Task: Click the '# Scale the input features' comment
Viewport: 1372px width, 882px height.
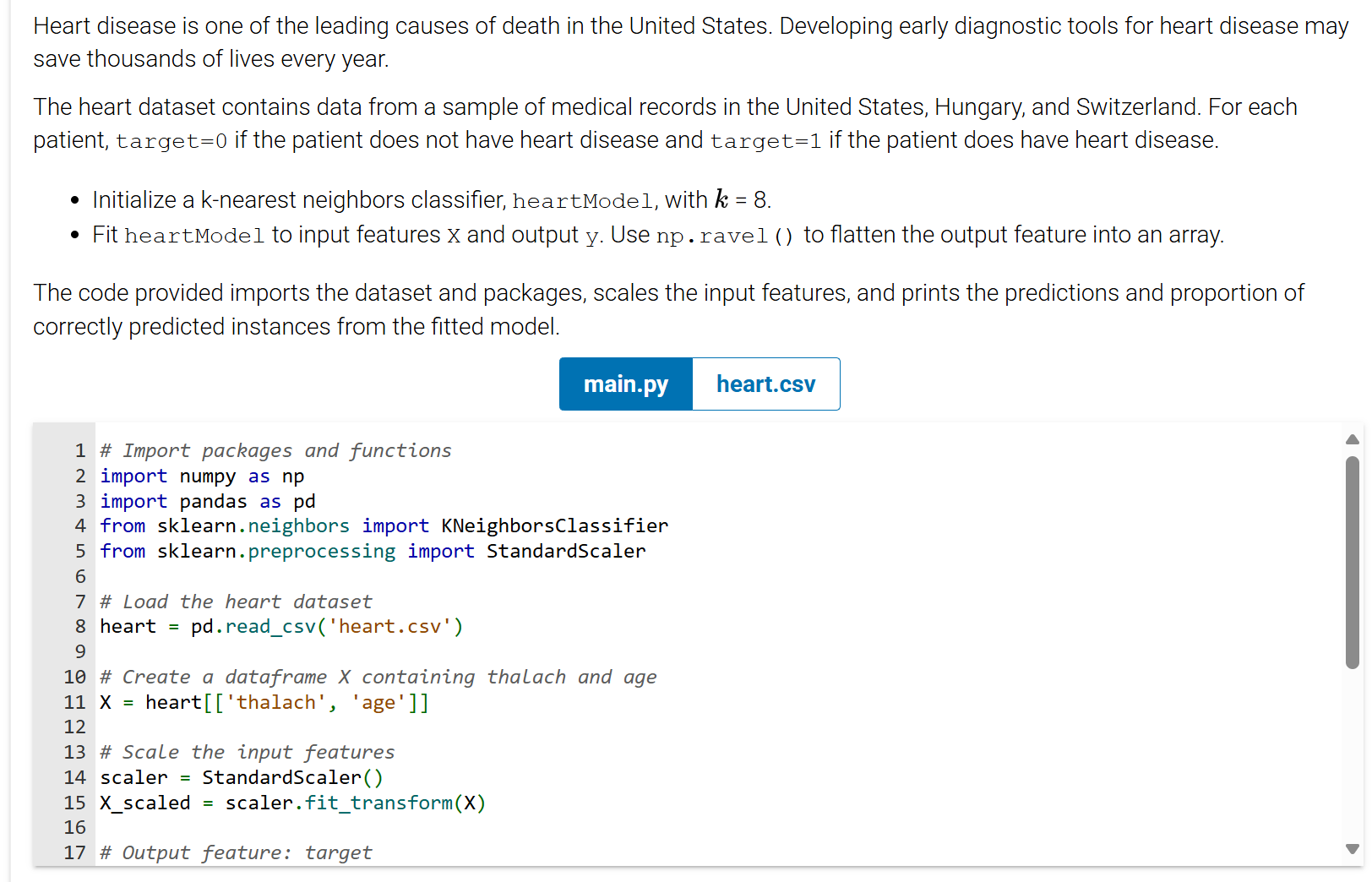Action: [x=247, y=753]
